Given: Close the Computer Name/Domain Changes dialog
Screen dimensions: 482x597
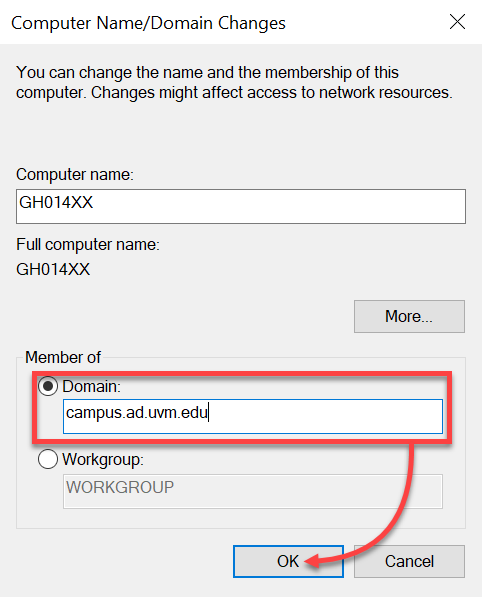Looking at the screenshot, I should (x=457, y=22).
